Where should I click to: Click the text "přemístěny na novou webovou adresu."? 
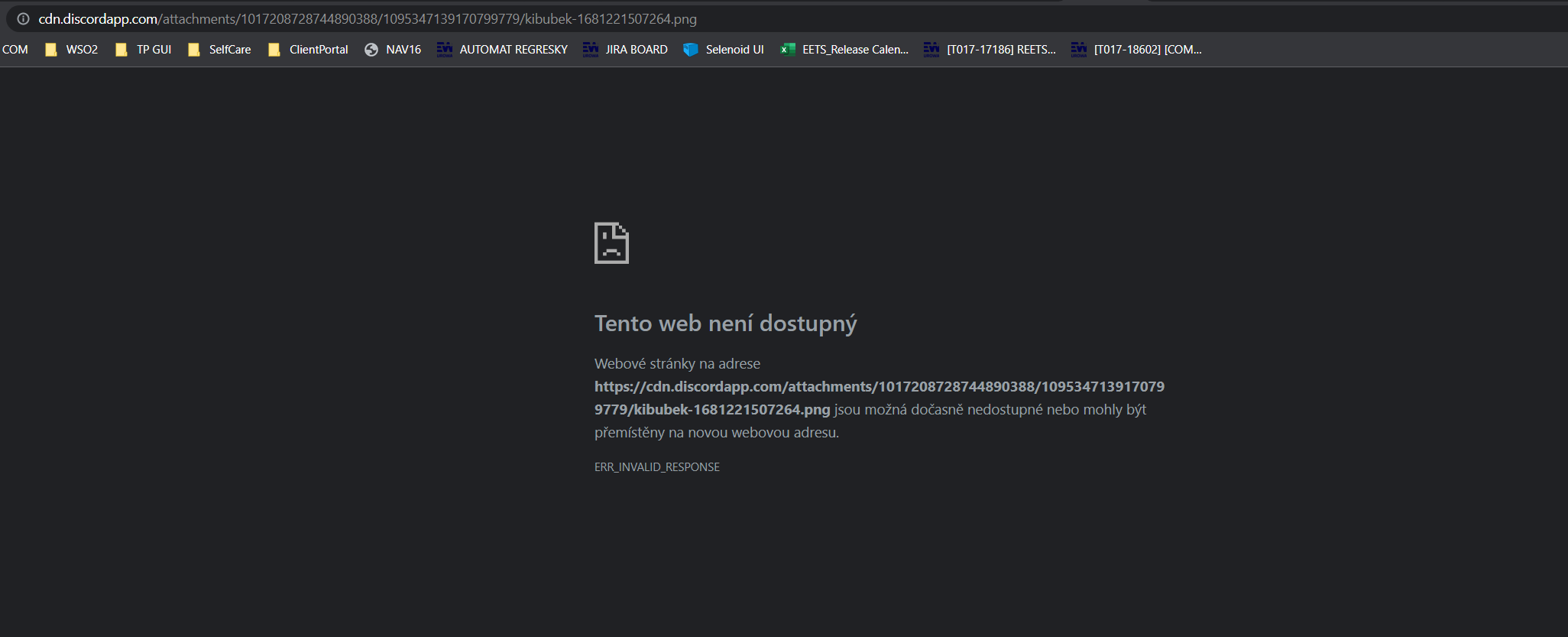click(717, 433)
